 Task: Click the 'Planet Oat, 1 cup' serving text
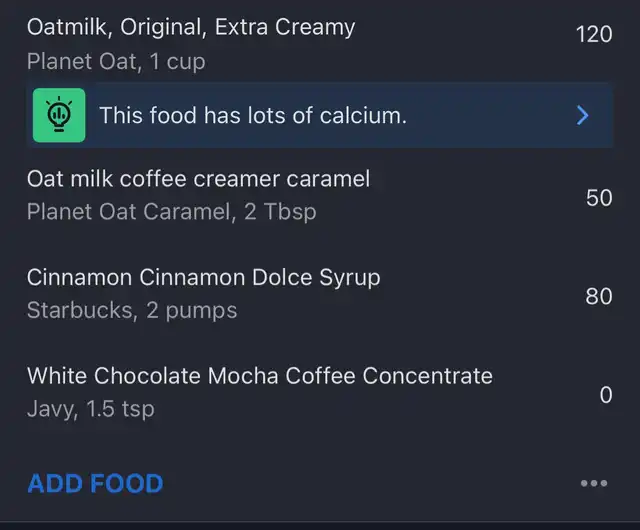pos(116,62)
